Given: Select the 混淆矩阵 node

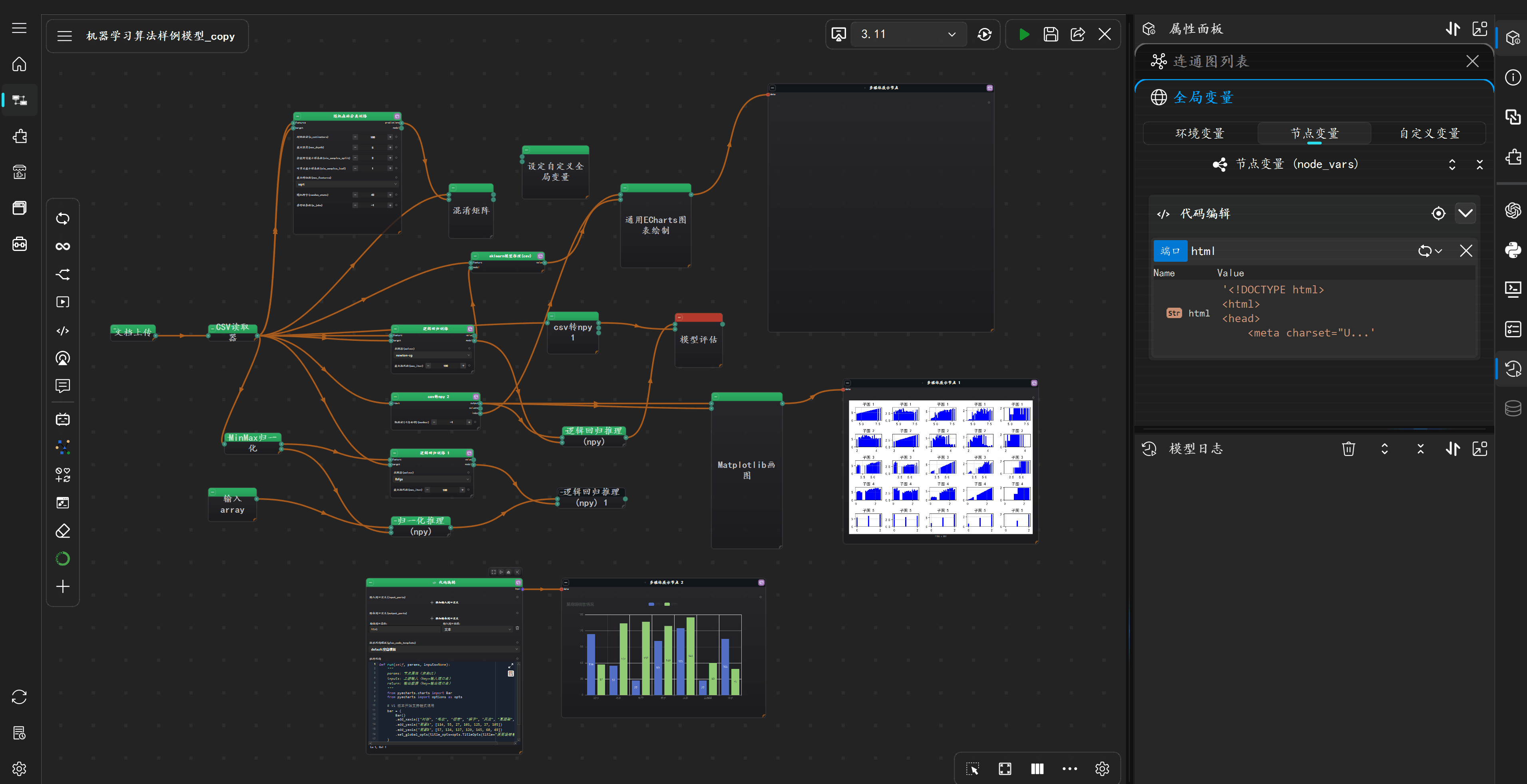Looking at the screenshot, I should (471, 211).
